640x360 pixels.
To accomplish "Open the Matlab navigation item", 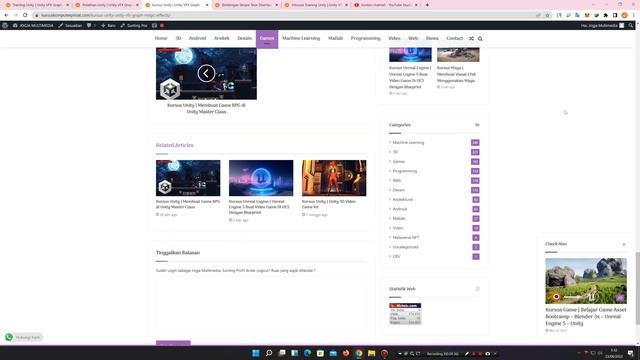I will (336, 38).
